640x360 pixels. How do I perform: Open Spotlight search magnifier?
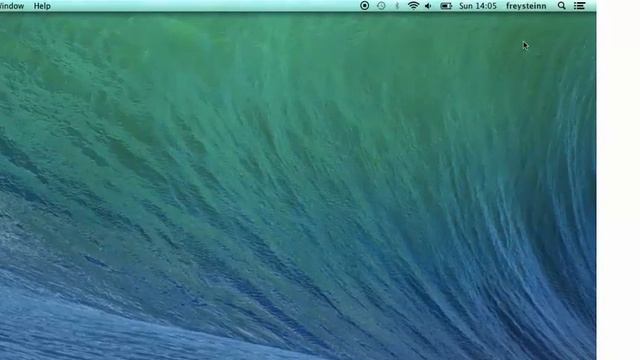(x=562, y=6)
